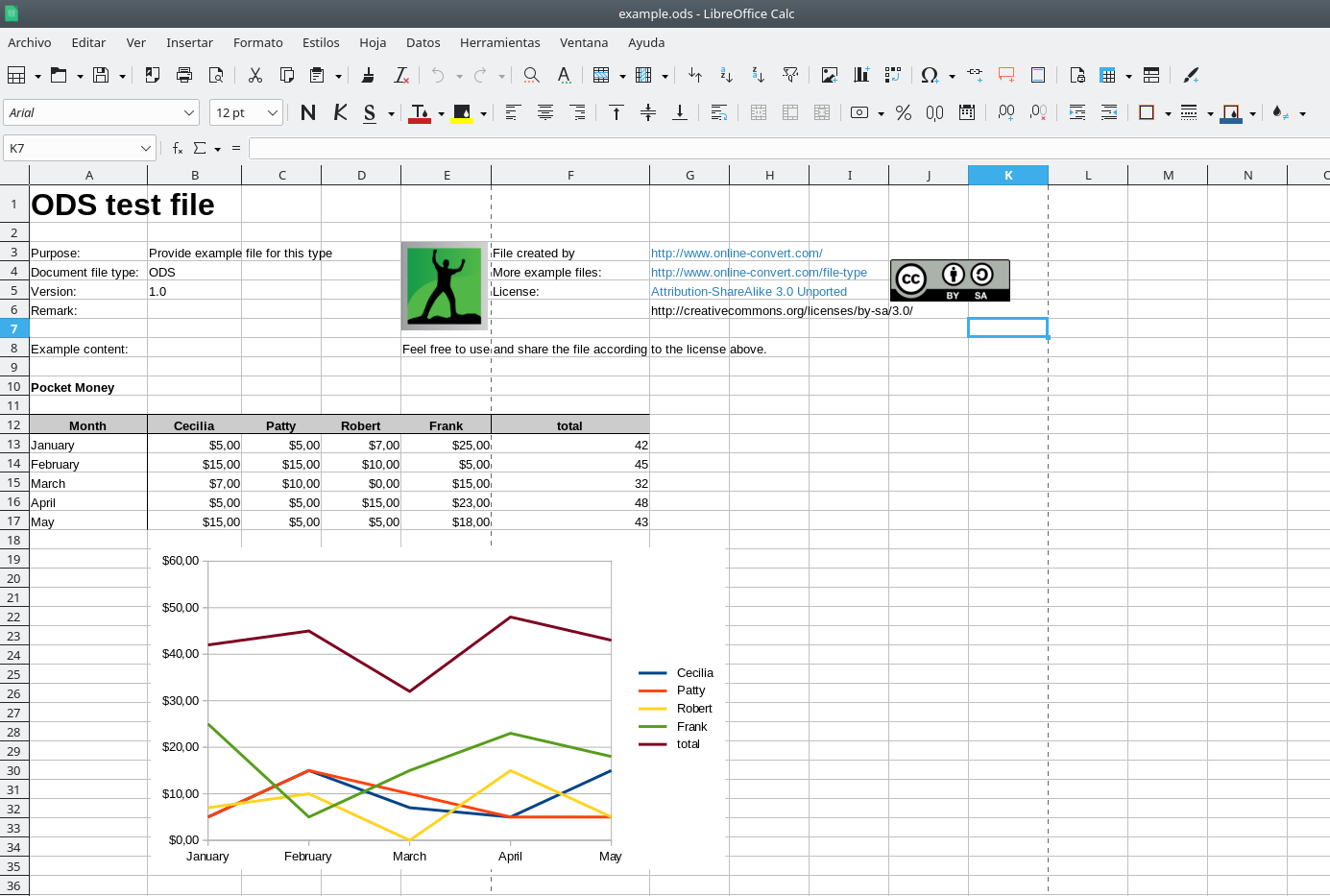Screen dimensions: 1330x896
Task: Expand the Arial font name dropdown
Action: coord(188,113)
